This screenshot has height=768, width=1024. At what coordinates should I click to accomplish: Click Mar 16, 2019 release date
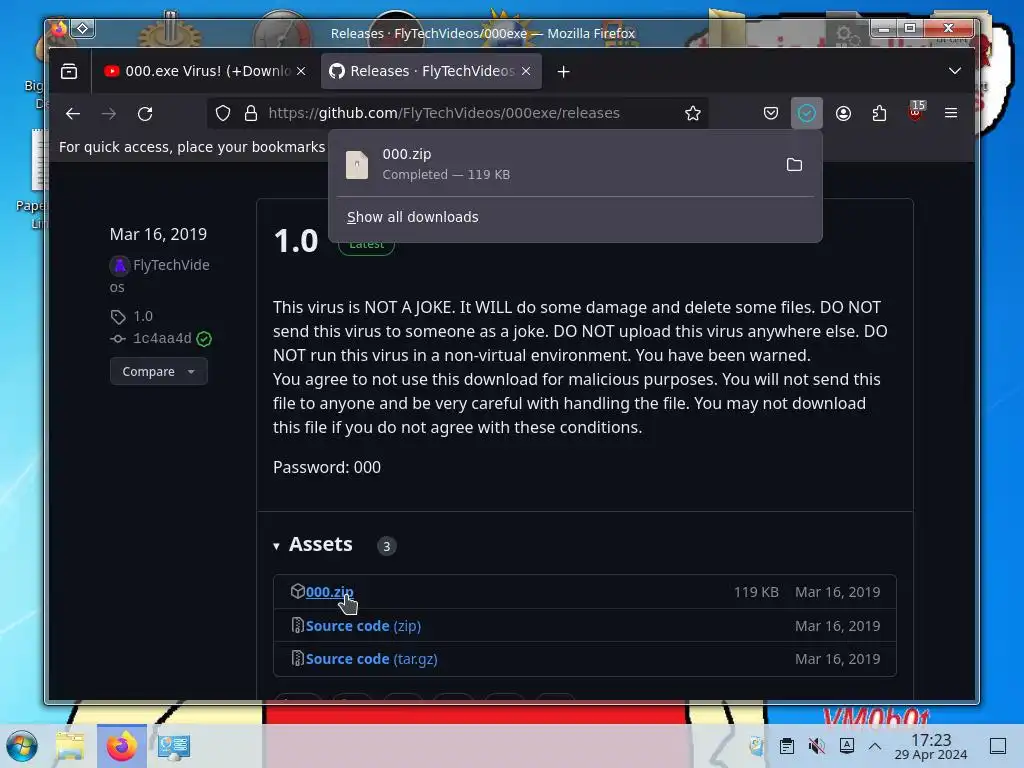pos(158,234)
